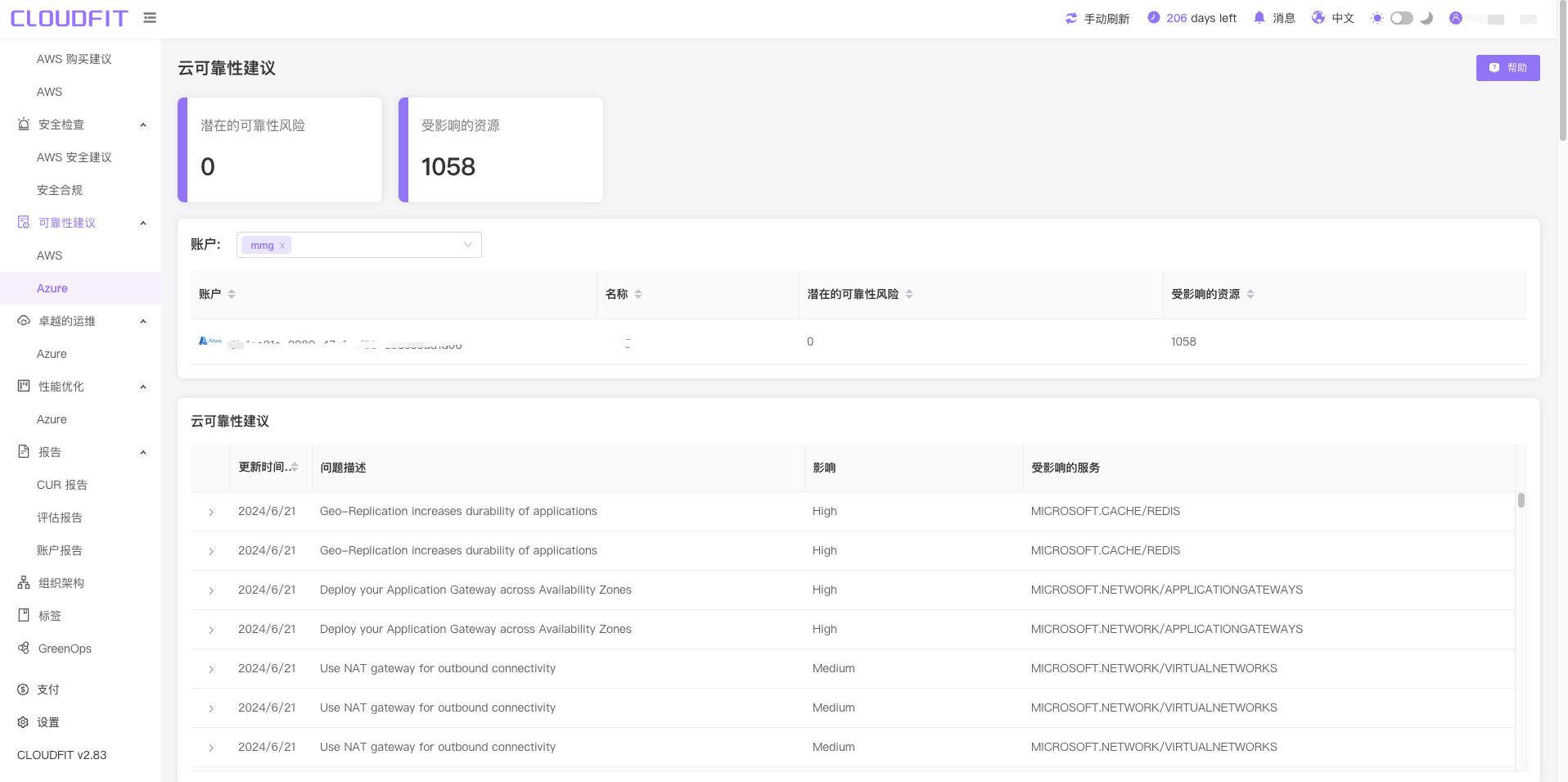
Task: Expand second Geo-Replication recommendation row
Action: pyautogui.click(x=211, y=551)
